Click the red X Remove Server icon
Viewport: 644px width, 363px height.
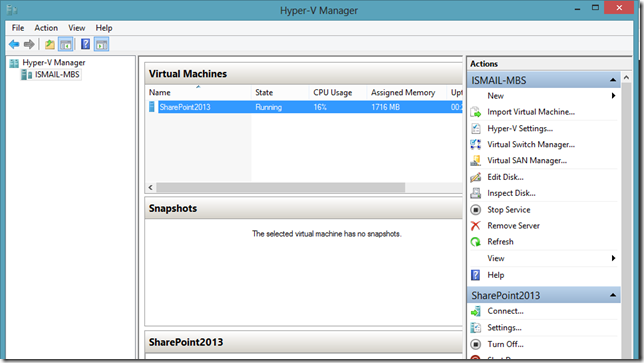click(x=476, y=225)
